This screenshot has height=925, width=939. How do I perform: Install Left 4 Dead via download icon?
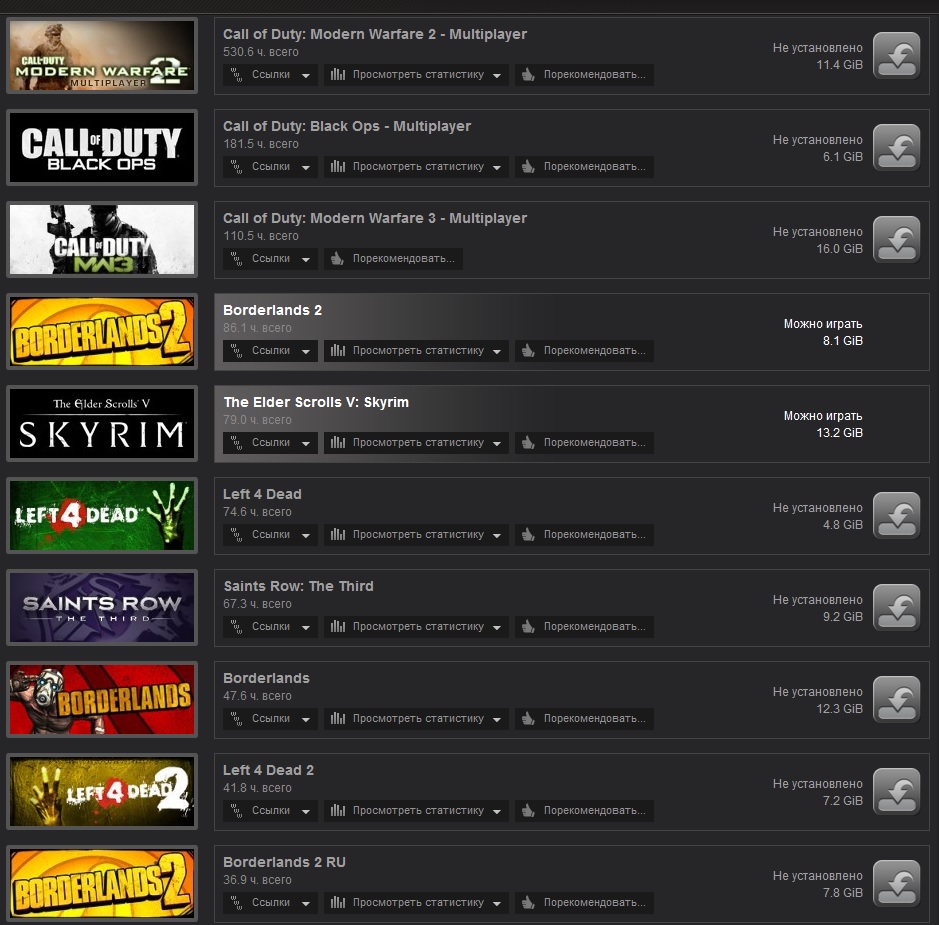896,515
